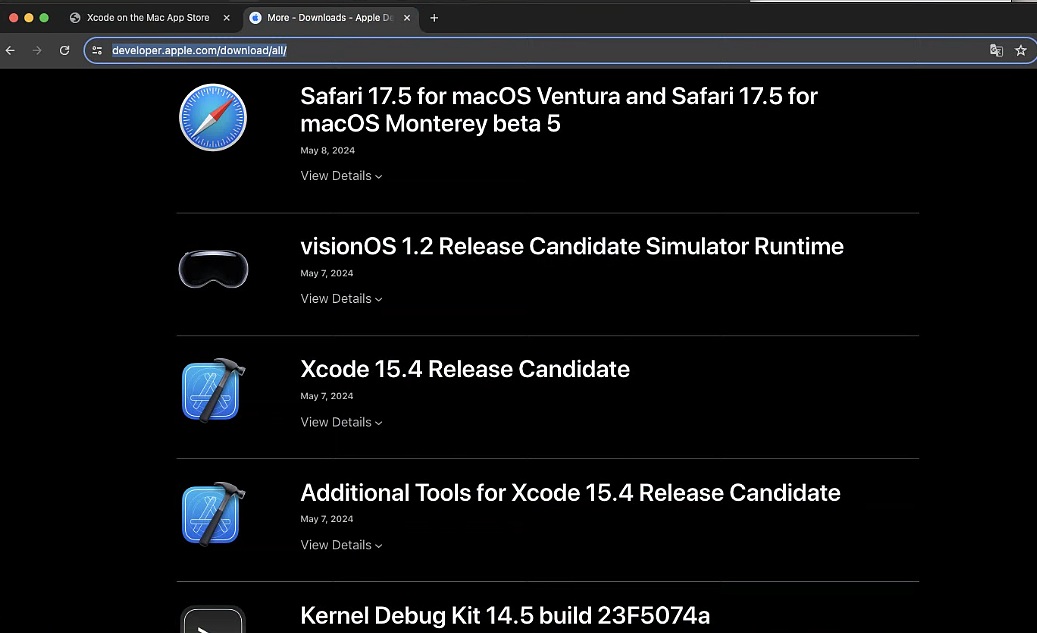This screenshot has width=1037, height=633.
Task: Click the May 7, 2024 date under Xcode 15.4 Release Candidate
Action: point(327,396)
